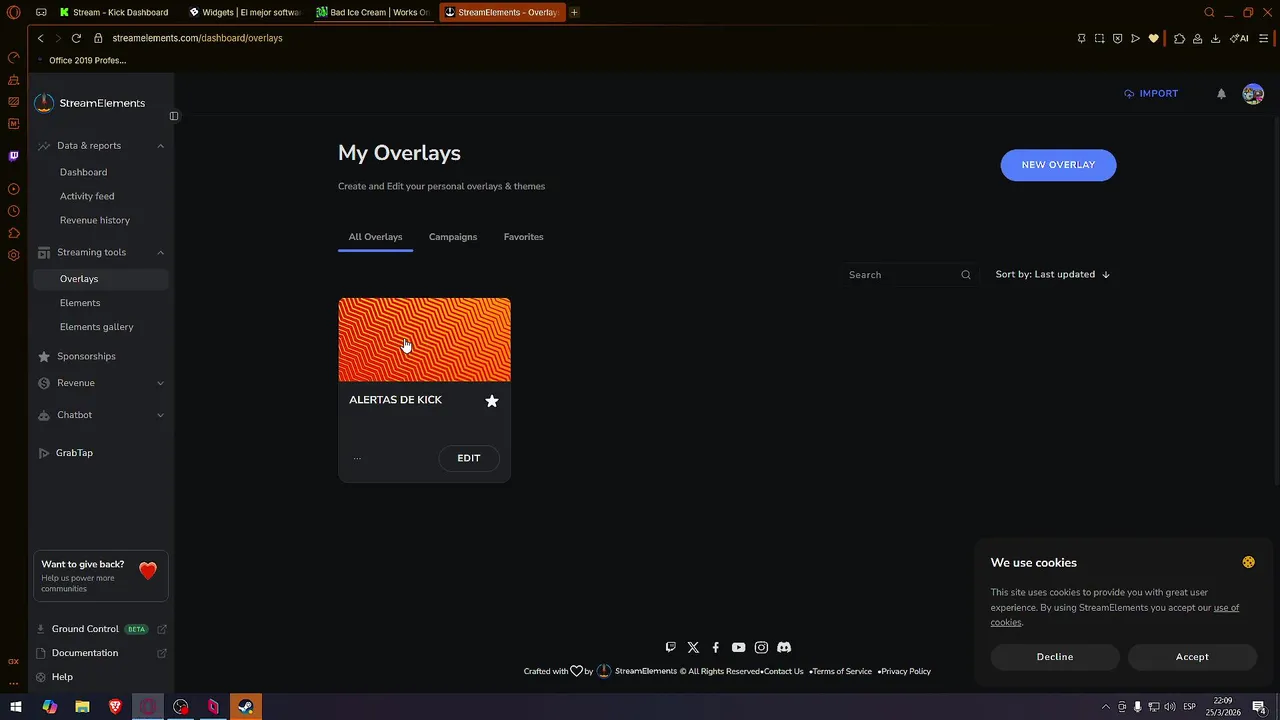
Task: Open Brave browser from the taskbar
Action: [x=115, y=707]
